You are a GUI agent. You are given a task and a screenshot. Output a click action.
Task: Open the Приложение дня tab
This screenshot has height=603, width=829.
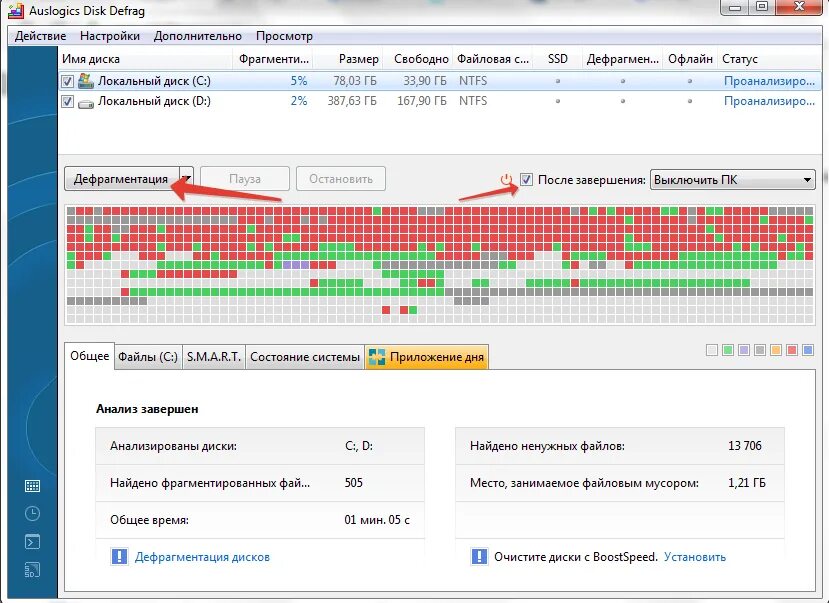point(427,357)
